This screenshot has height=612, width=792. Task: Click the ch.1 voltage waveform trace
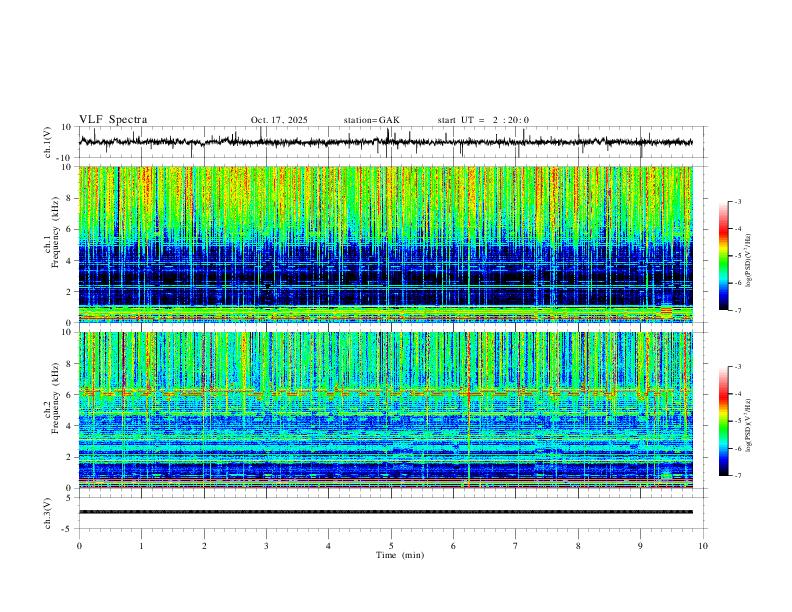(x=385, y=142)
